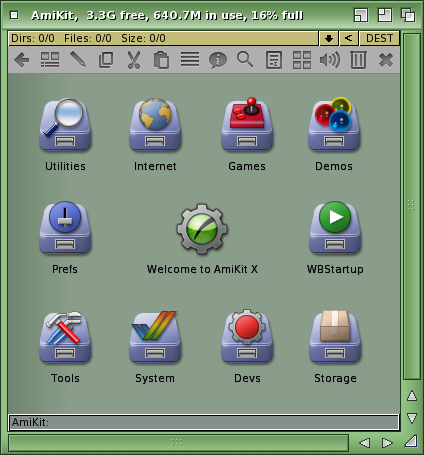
Task: Click the horizontal scrollbar's thumb
Action: tap(178, 442)
